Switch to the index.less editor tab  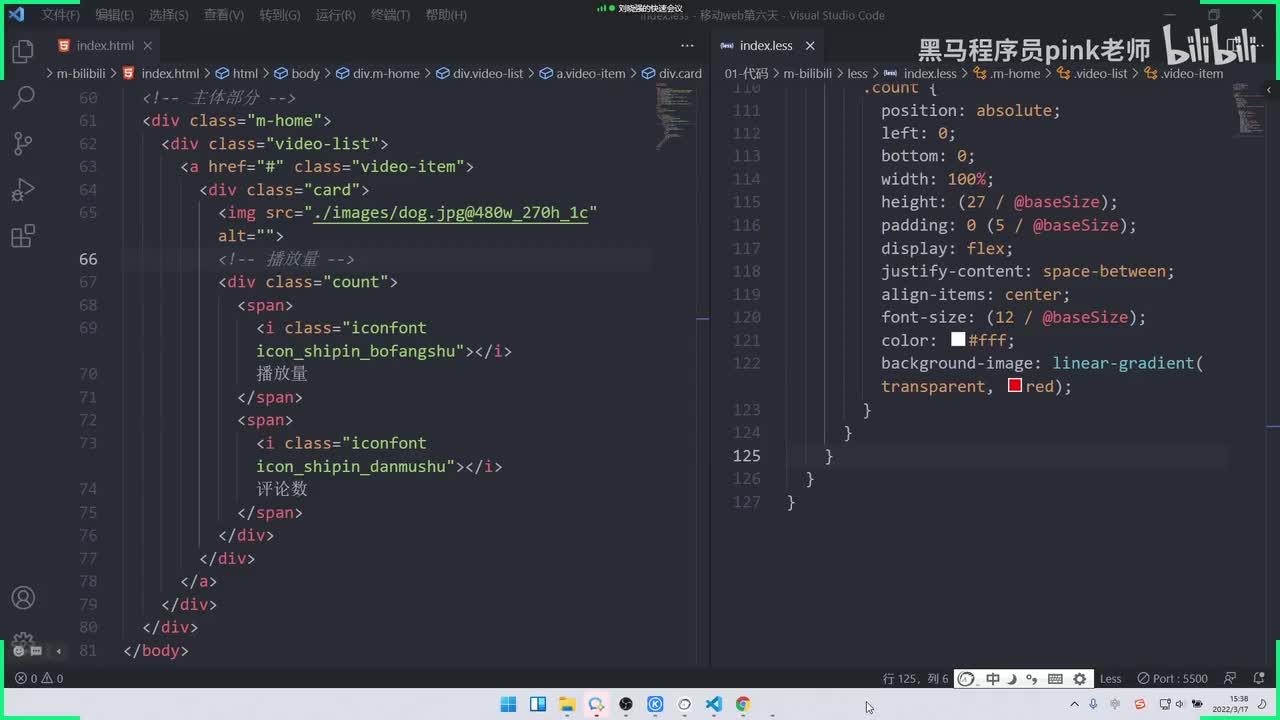click(x=766, y=46)
